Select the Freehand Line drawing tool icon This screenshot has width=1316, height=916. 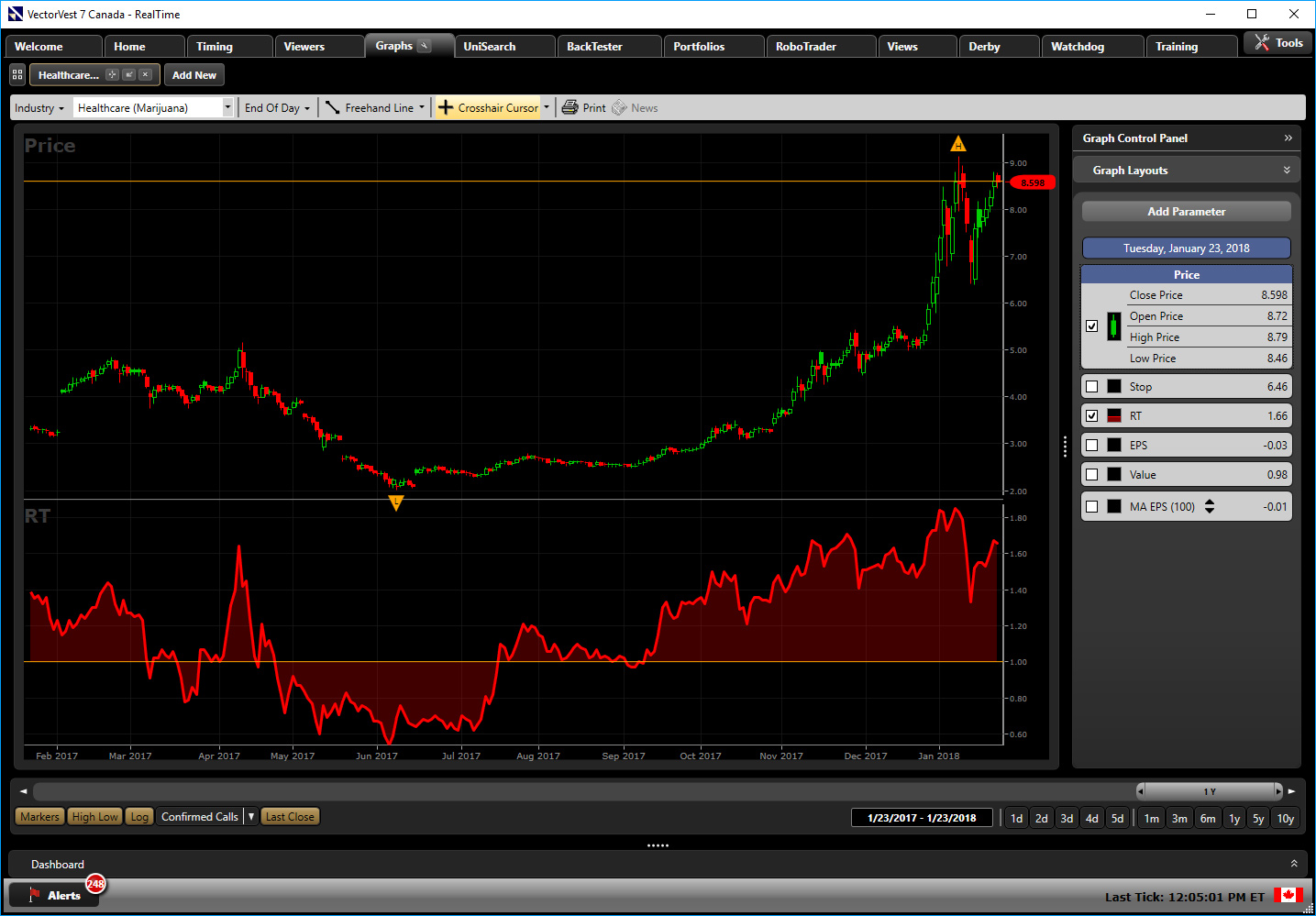(333, 108)
